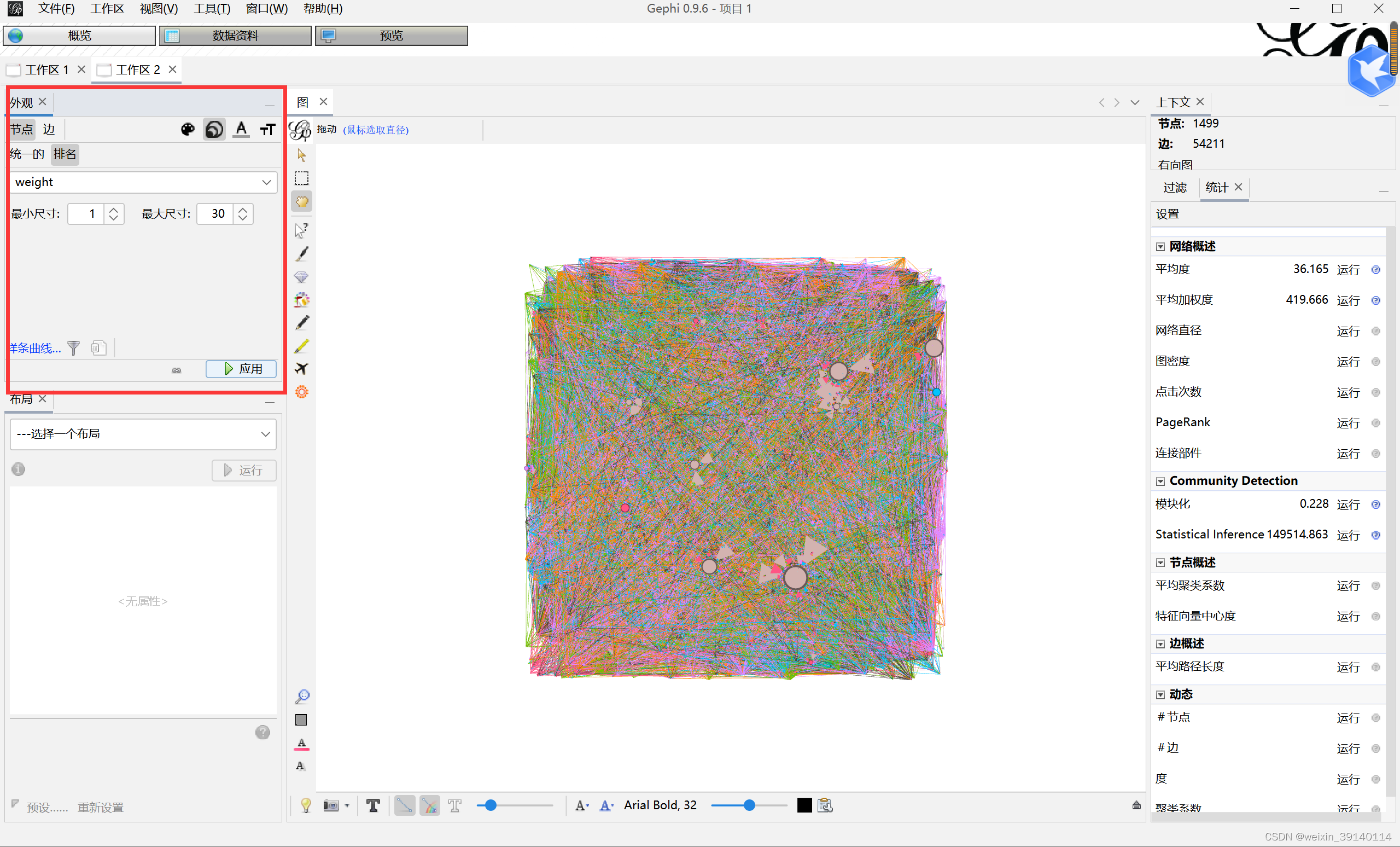Open the choose a layout dropdown
Image resolution: width=1400 pixels, height=847 pixels.
tap(265, 434)
